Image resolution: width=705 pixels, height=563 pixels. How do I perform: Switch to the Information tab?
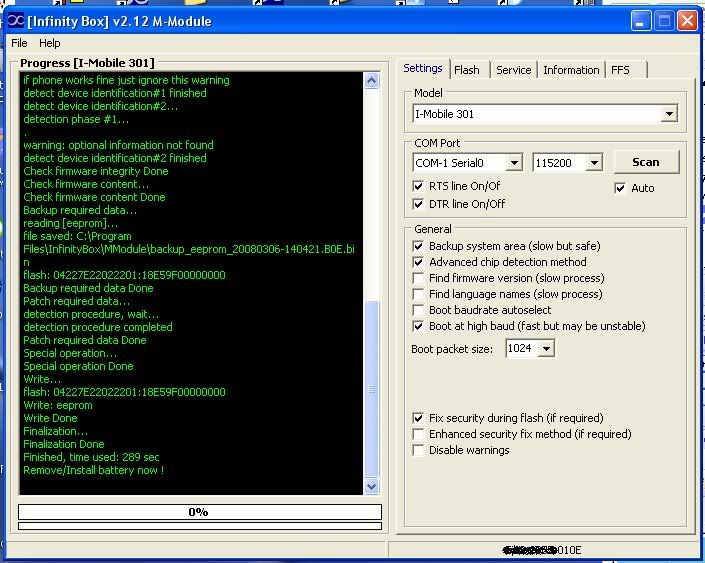[571, 70]
